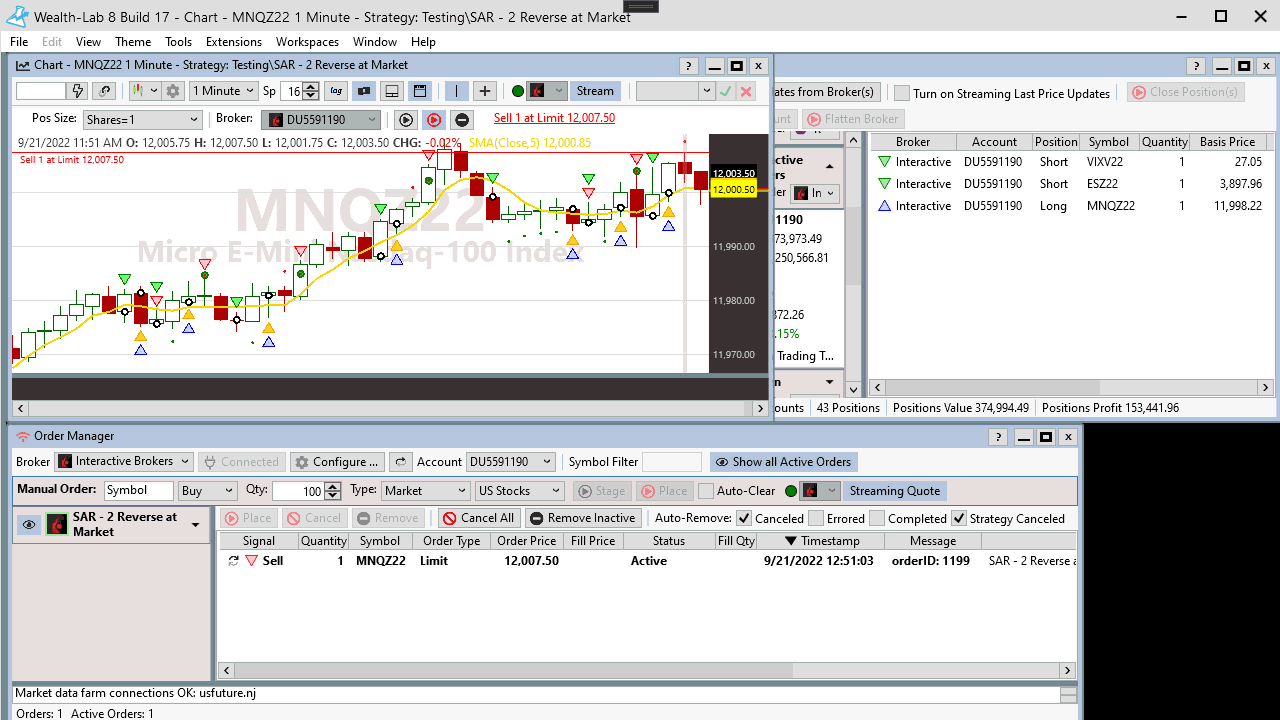Screen dimensions: 1280x720
Task: Toggle Streaming Quote button in Order Manager
Action: click(x=895, y=491)
